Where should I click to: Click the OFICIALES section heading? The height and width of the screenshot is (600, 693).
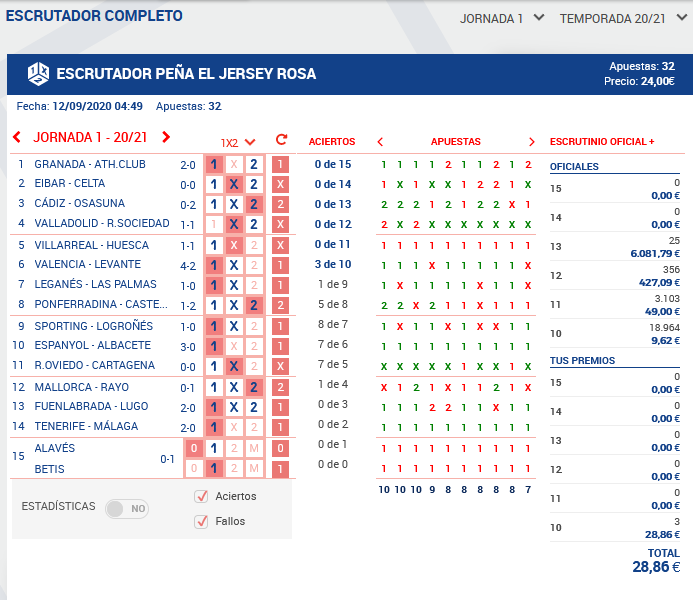[x=574, y=167]
